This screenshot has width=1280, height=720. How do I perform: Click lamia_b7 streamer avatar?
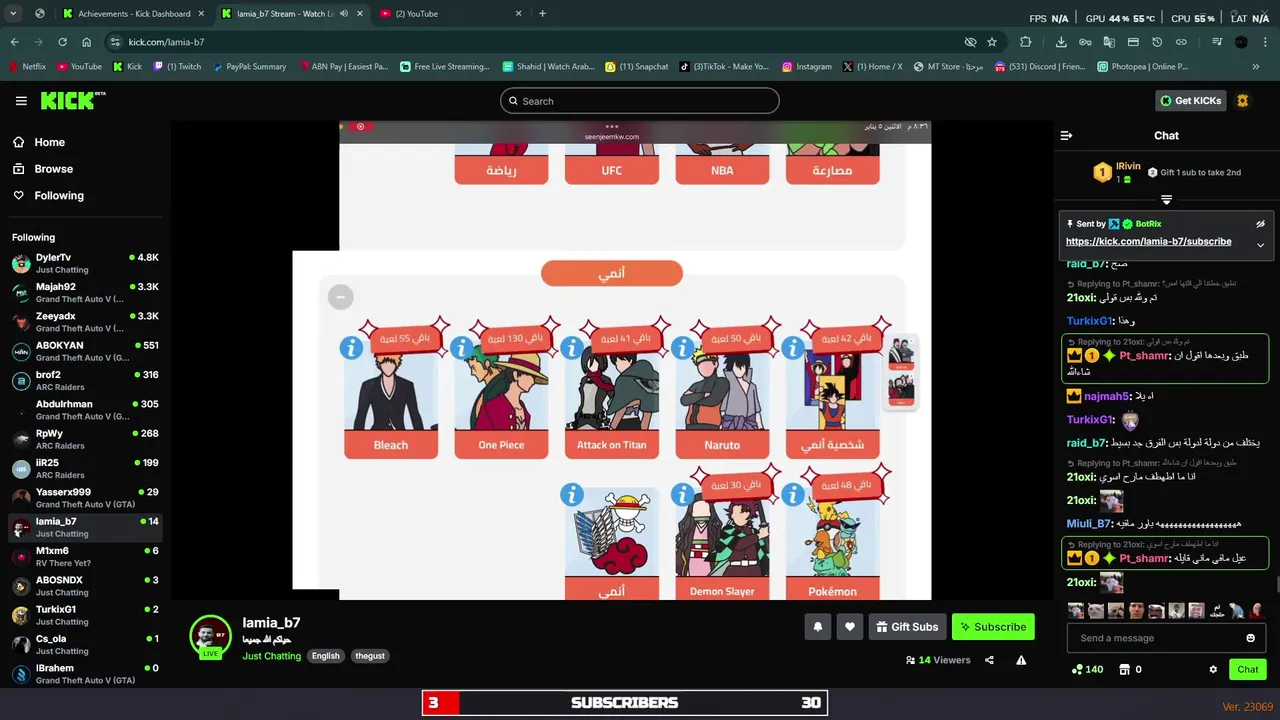tap(210, 636)
